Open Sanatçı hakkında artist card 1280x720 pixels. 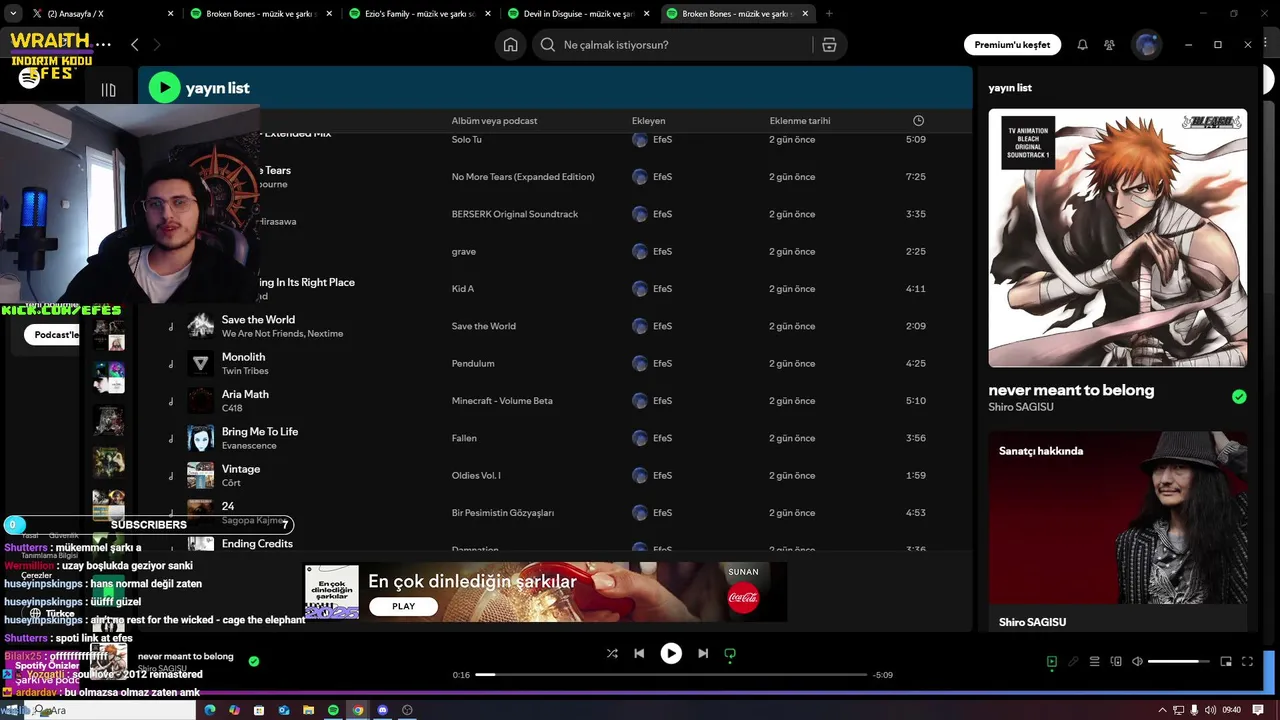[x=1117, y=531]
